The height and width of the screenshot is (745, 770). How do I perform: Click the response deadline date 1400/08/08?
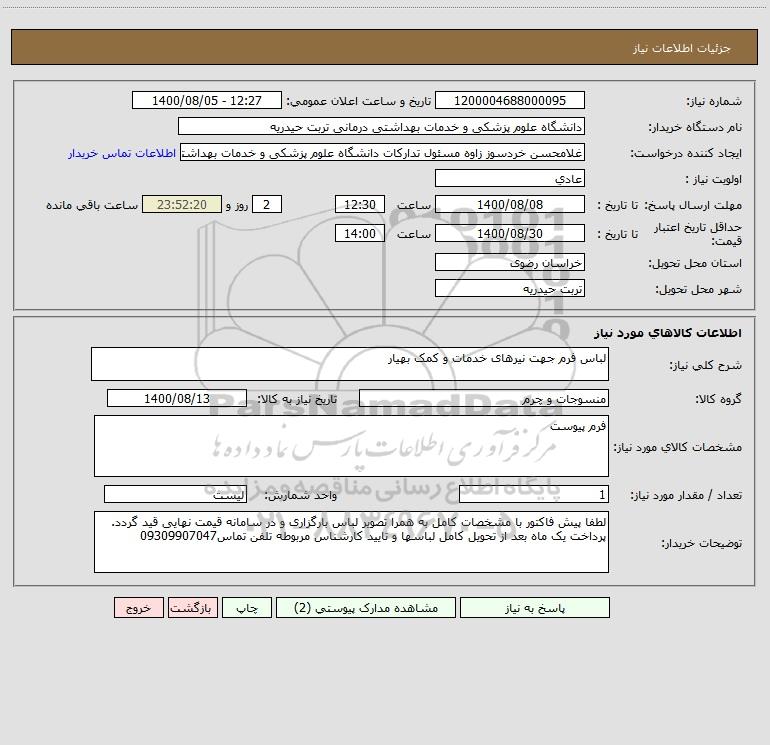tap(510, 204)
